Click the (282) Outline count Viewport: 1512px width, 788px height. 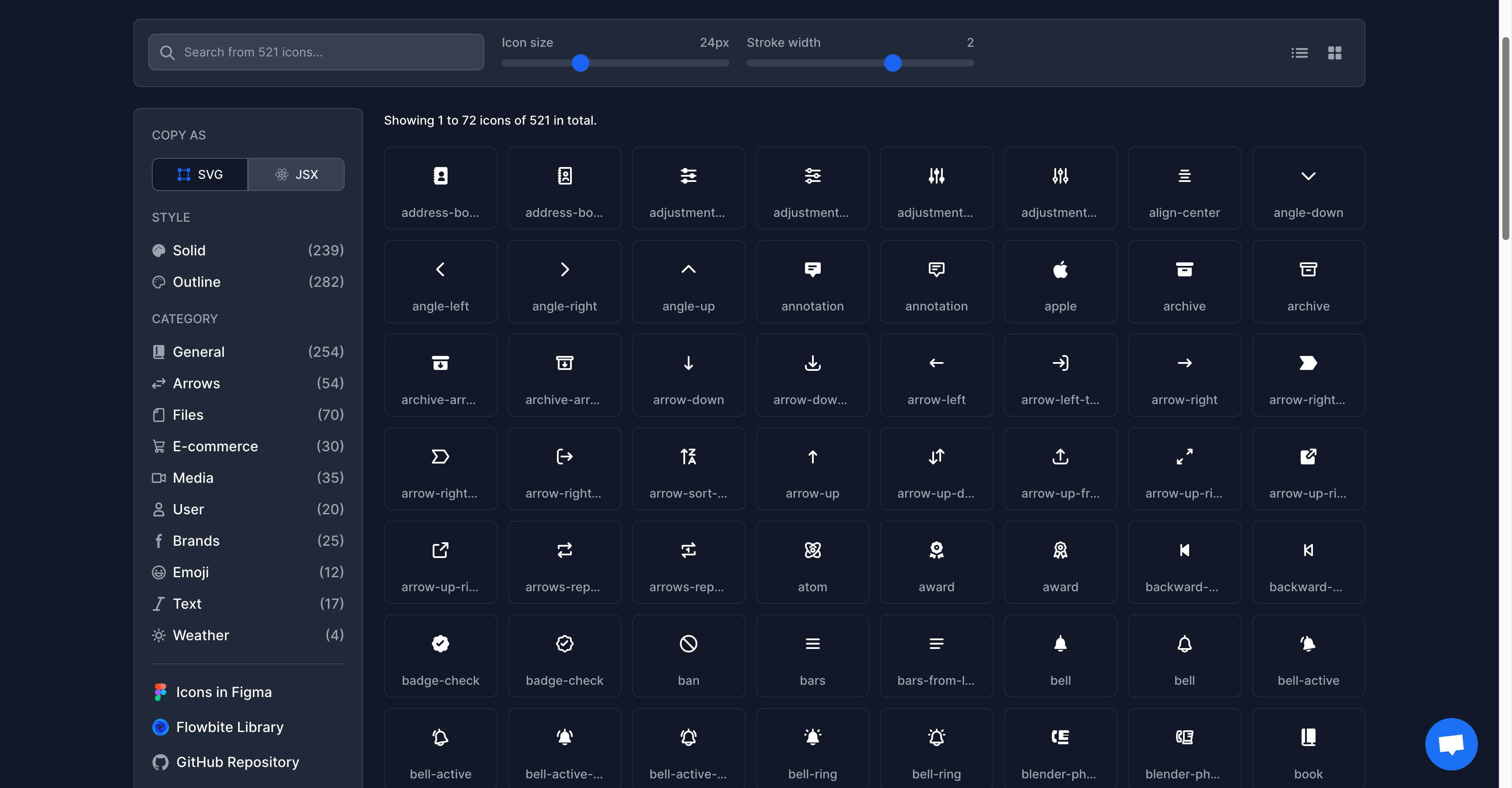[x=326, y=282]
